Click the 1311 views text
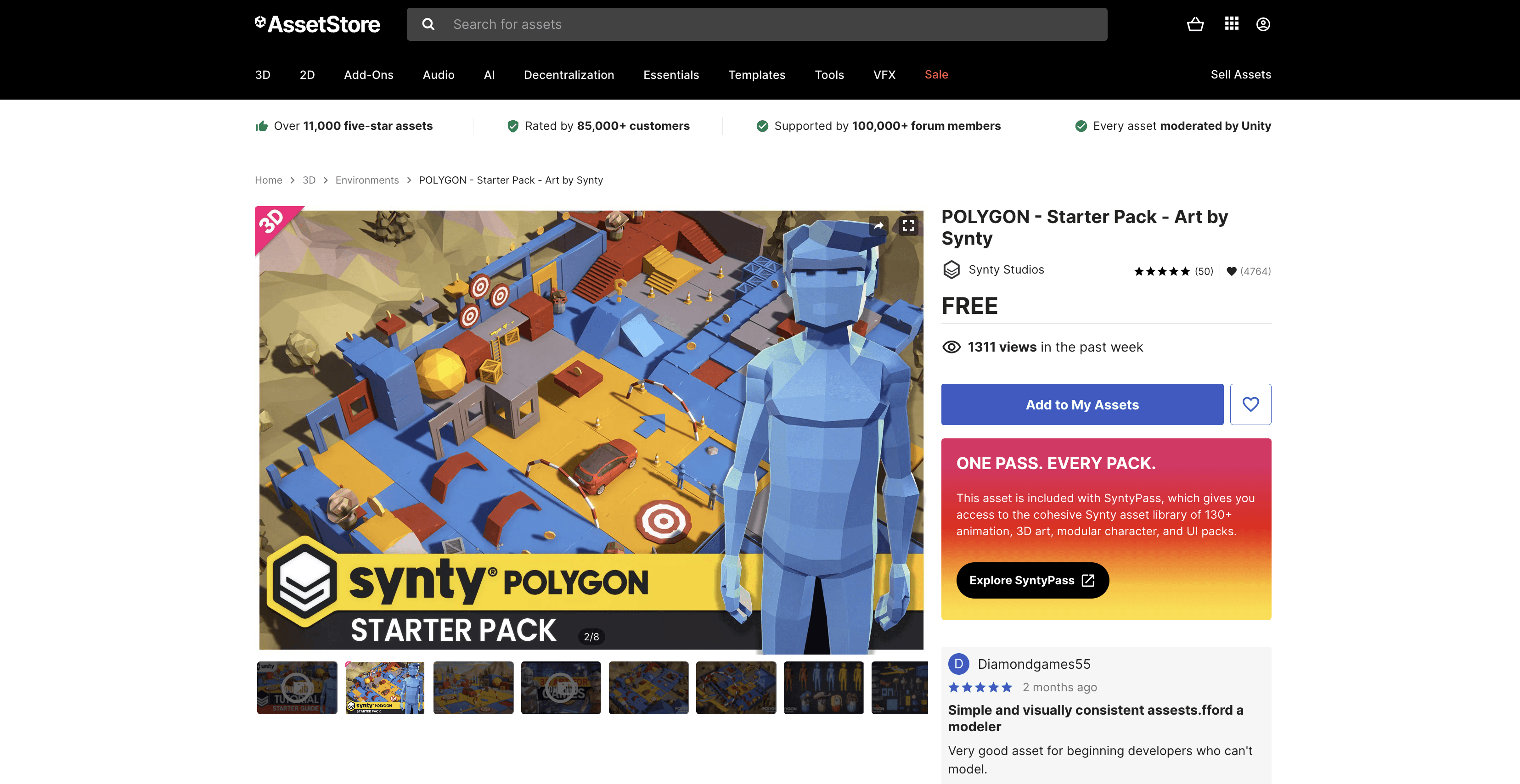The image size is (1520, 784). click(x=1055, y=347)
